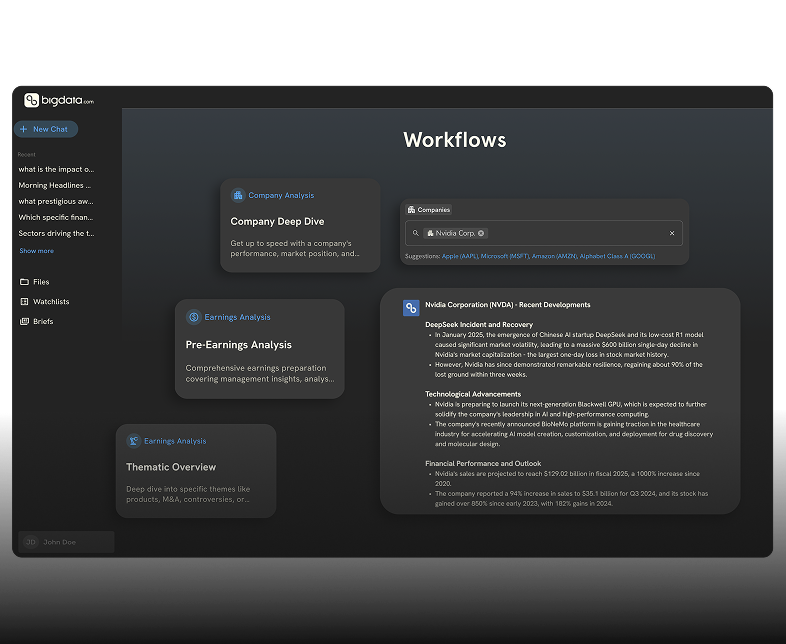Click the JD avatar icon
Image resolution: width=786 pixels, height=644 pixels.
(31, 542)
